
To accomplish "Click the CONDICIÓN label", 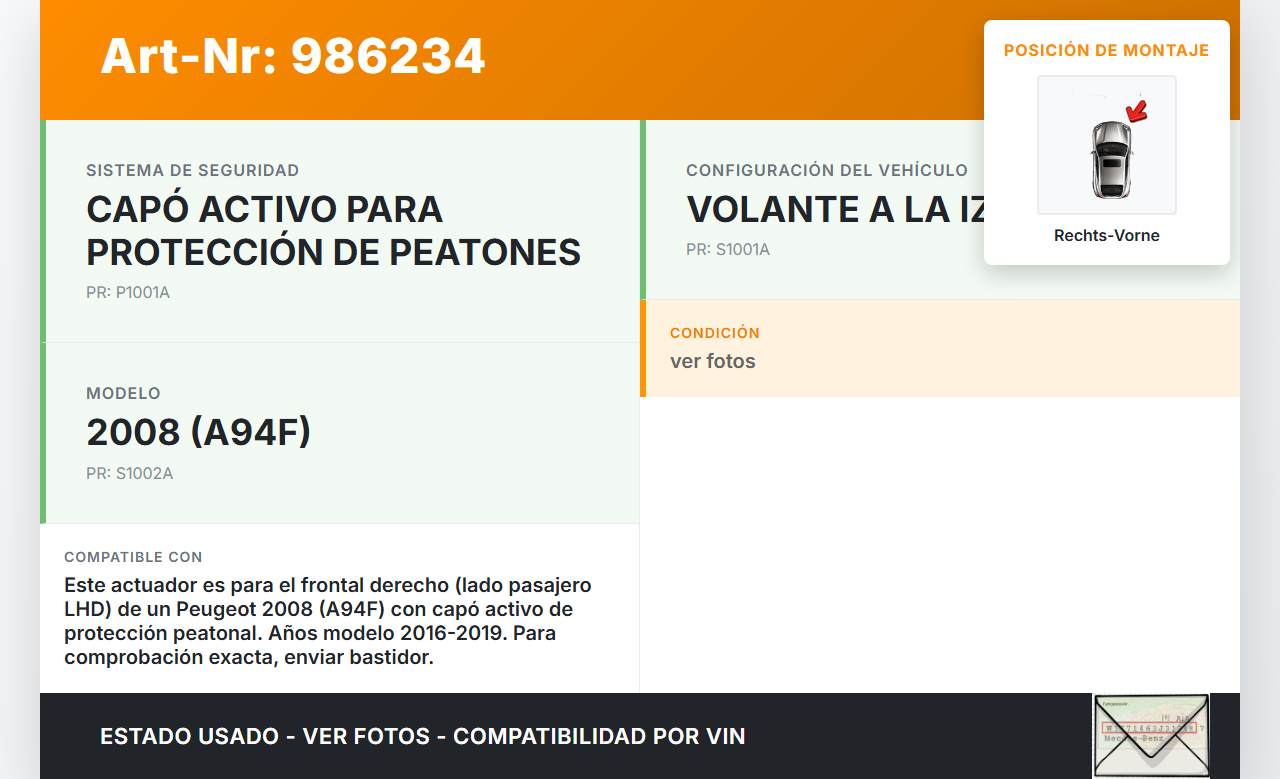I will coord(715,333).
